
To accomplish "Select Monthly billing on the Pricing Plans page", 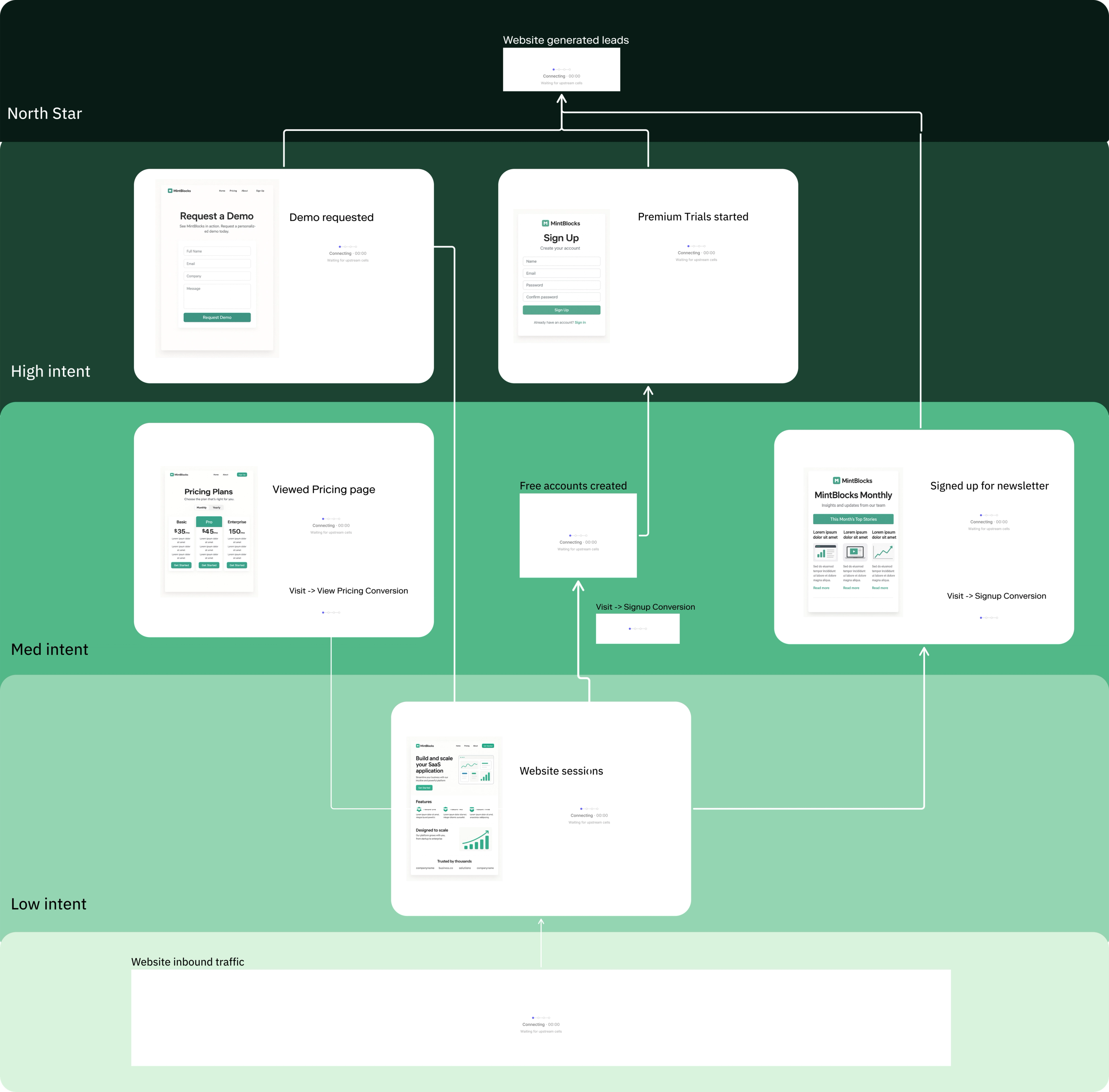I will 202,507.
